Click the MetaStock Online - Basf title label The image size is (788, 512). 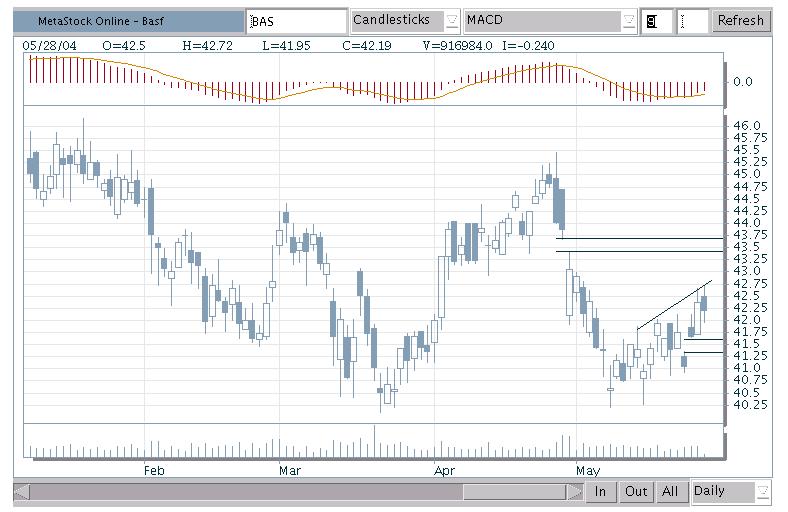point(101,21)
